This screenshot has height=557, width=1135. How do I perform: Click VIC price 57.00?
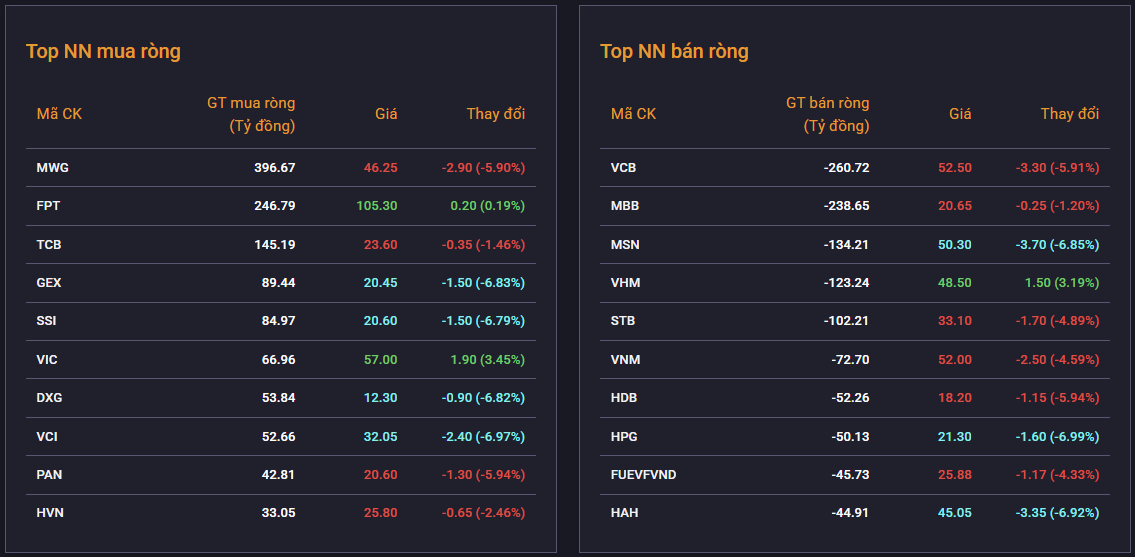pos(380,359)
